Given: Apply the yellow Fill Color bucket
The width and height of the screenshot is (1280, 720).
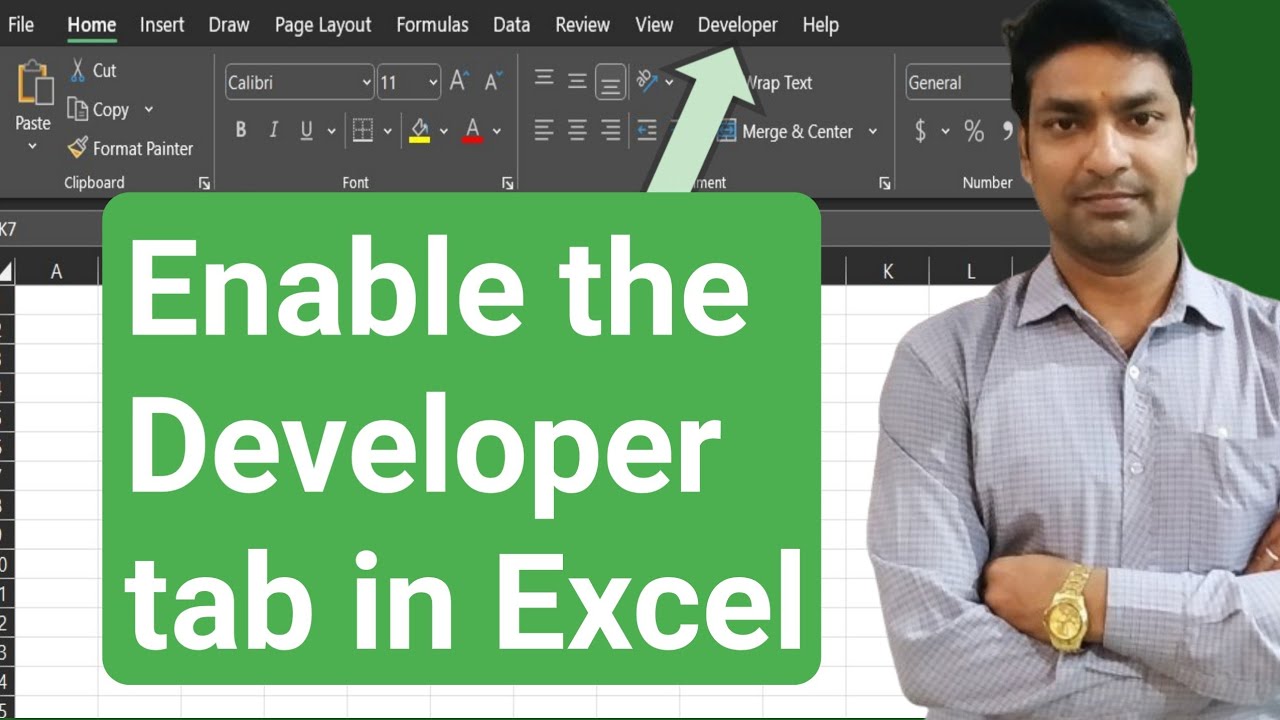Looking at the screenshot, I should pos(419,130).
